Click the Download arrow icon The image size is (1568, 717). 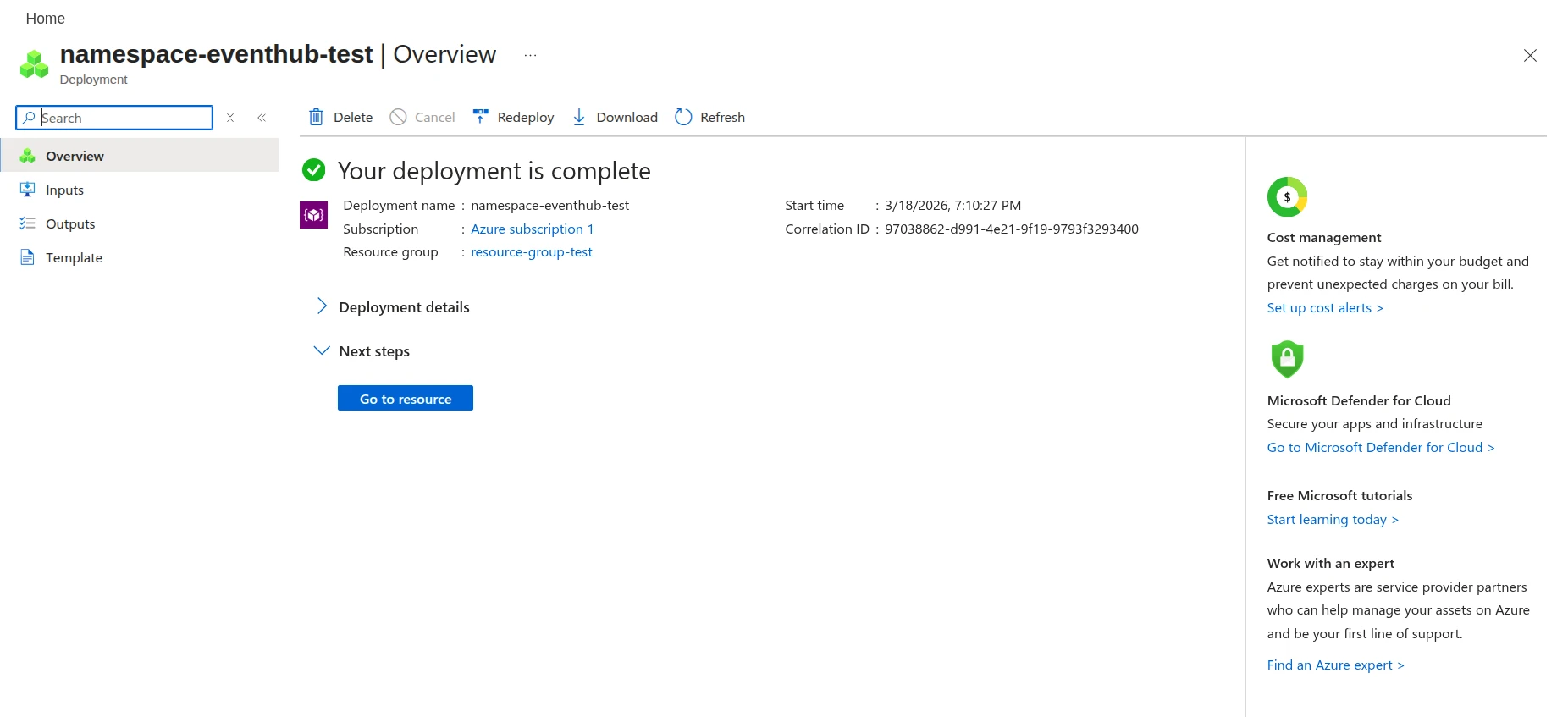(579, 117)
